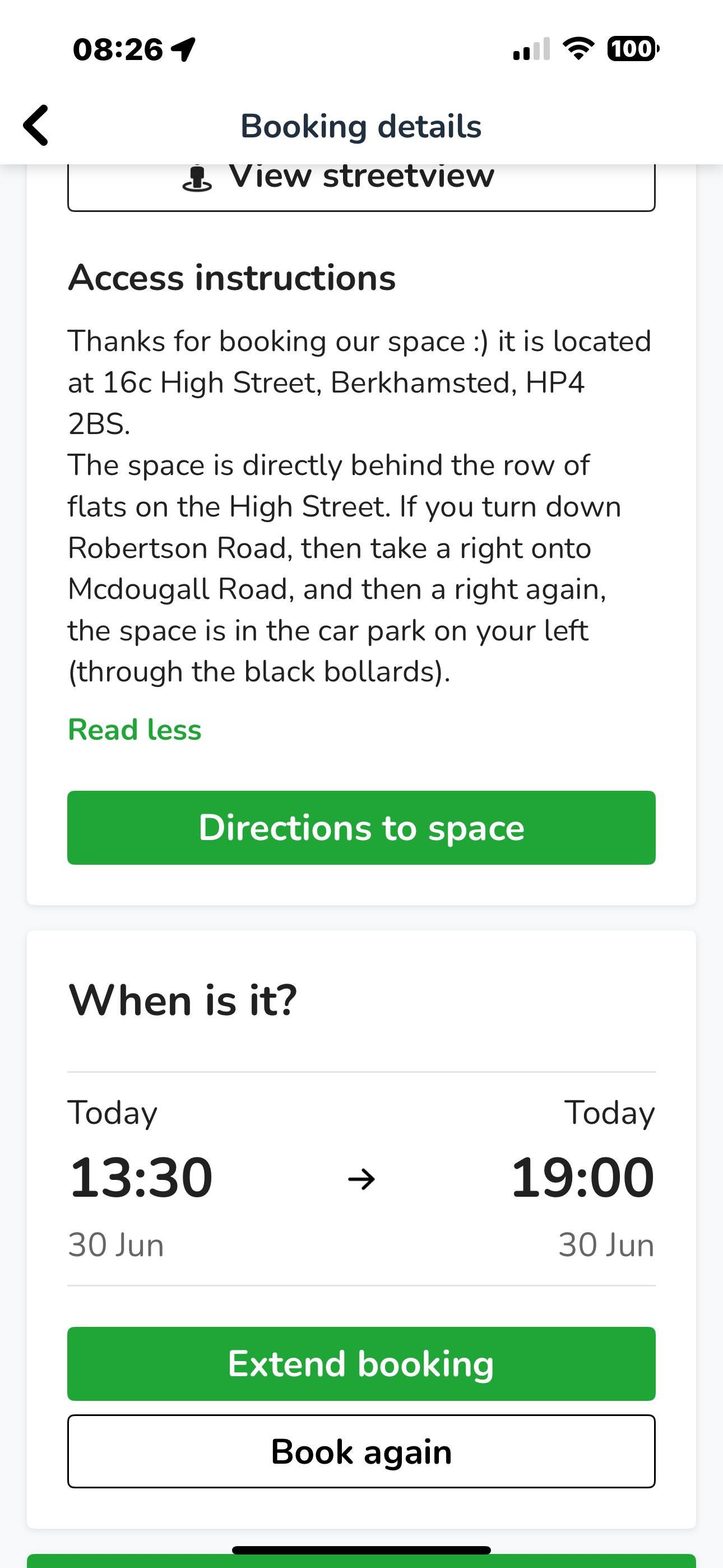Tap the When is it? heading
This screenshot has width=723, height=1568.
(183, 1000)
